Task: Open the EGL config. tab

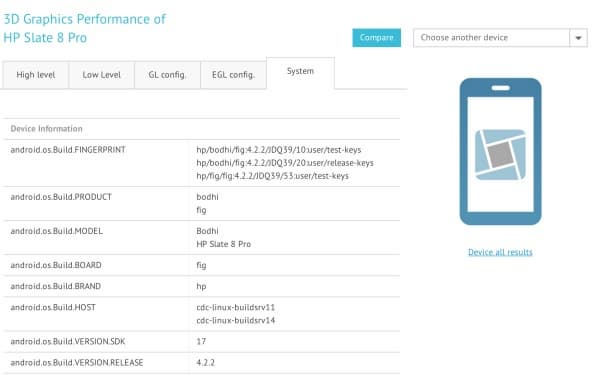Action: [x=233, y=75]
